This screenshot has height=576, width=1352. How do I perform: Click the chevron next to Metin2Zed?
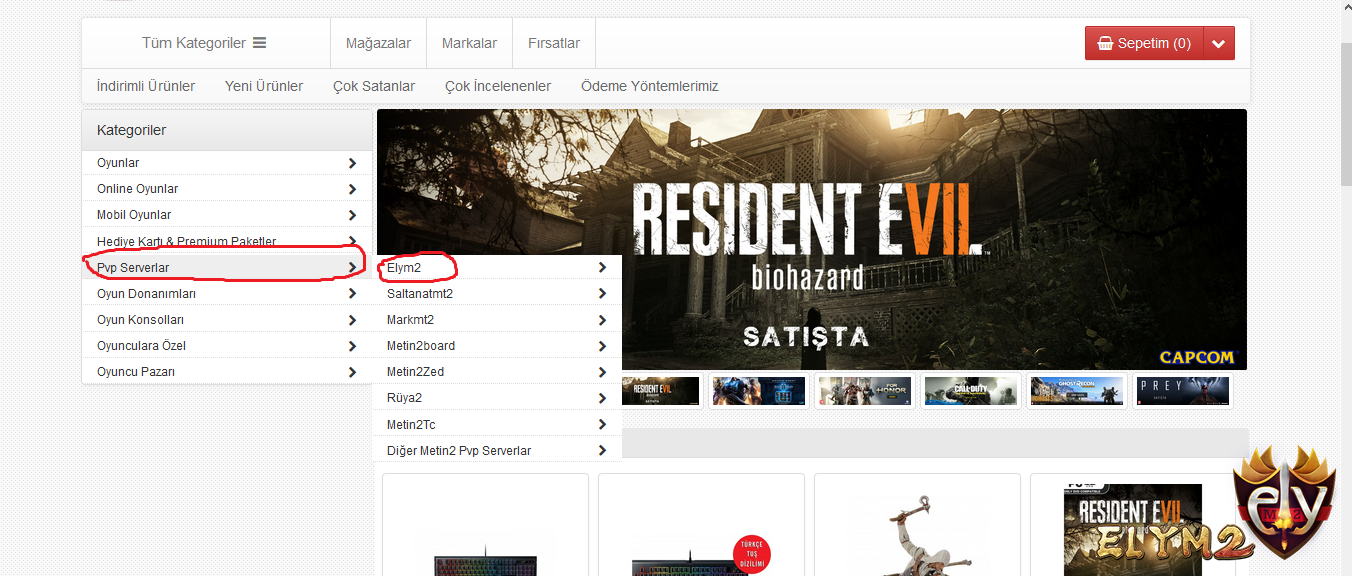pyautogui.click(x=602, y=371)
